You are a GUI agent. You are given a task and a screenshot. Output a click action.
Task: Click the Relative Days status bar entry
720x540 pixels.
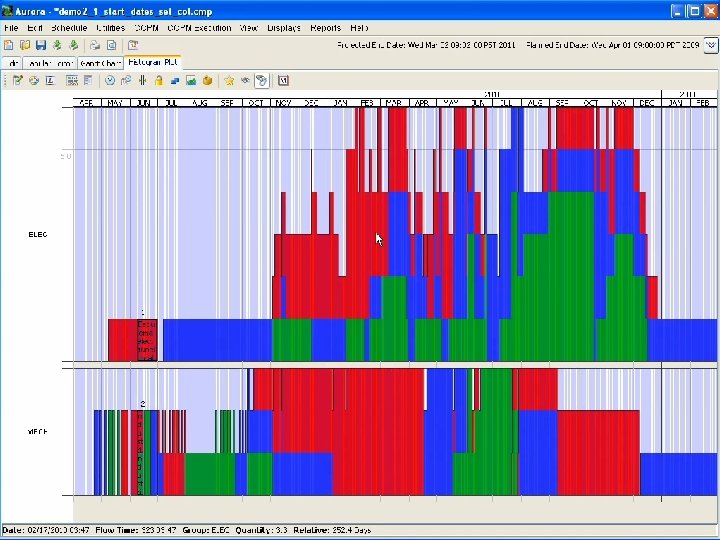332,530
